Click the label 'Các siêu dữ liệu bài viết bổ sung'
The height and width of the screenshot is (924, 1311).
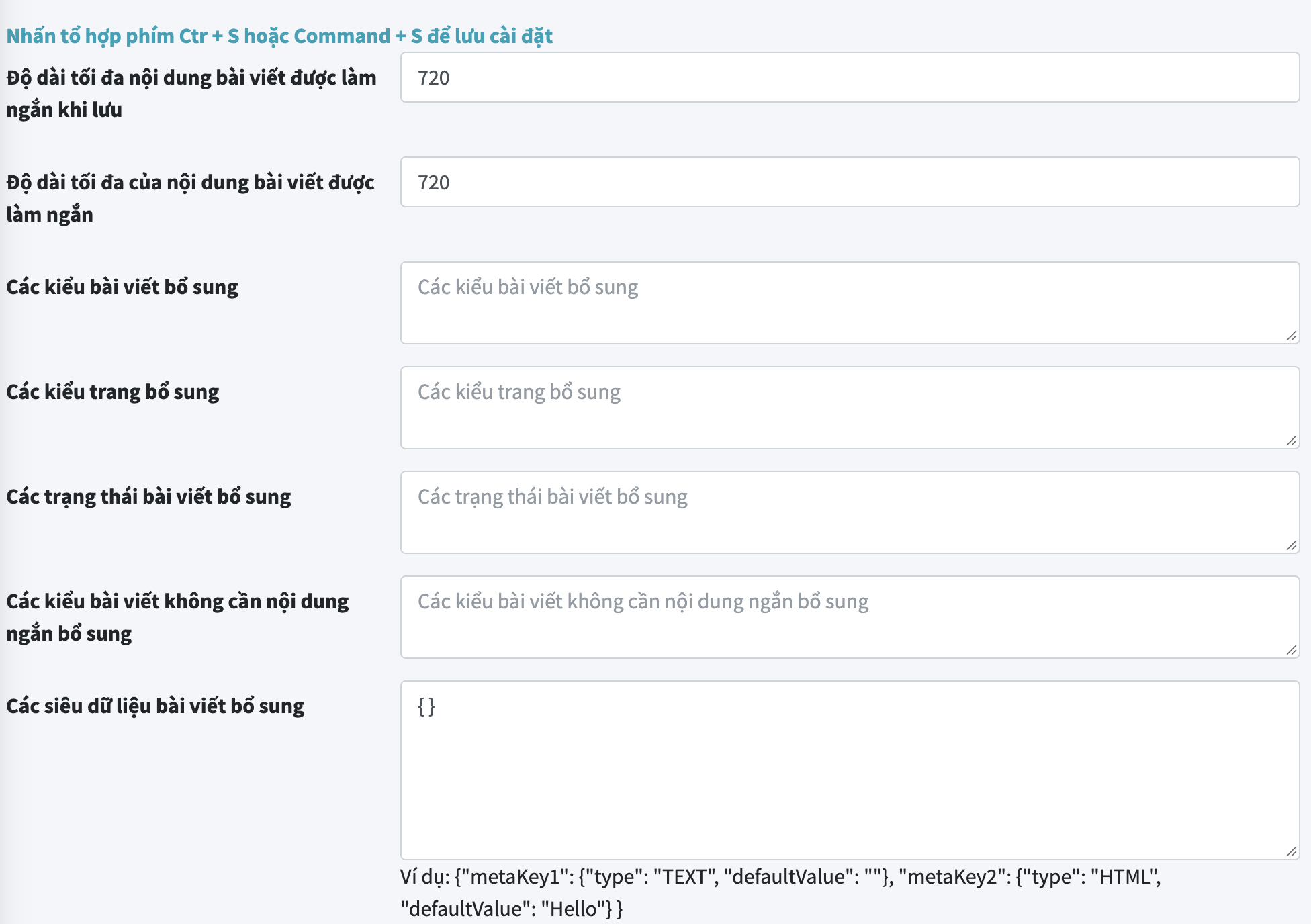click(x=155, y=706)
